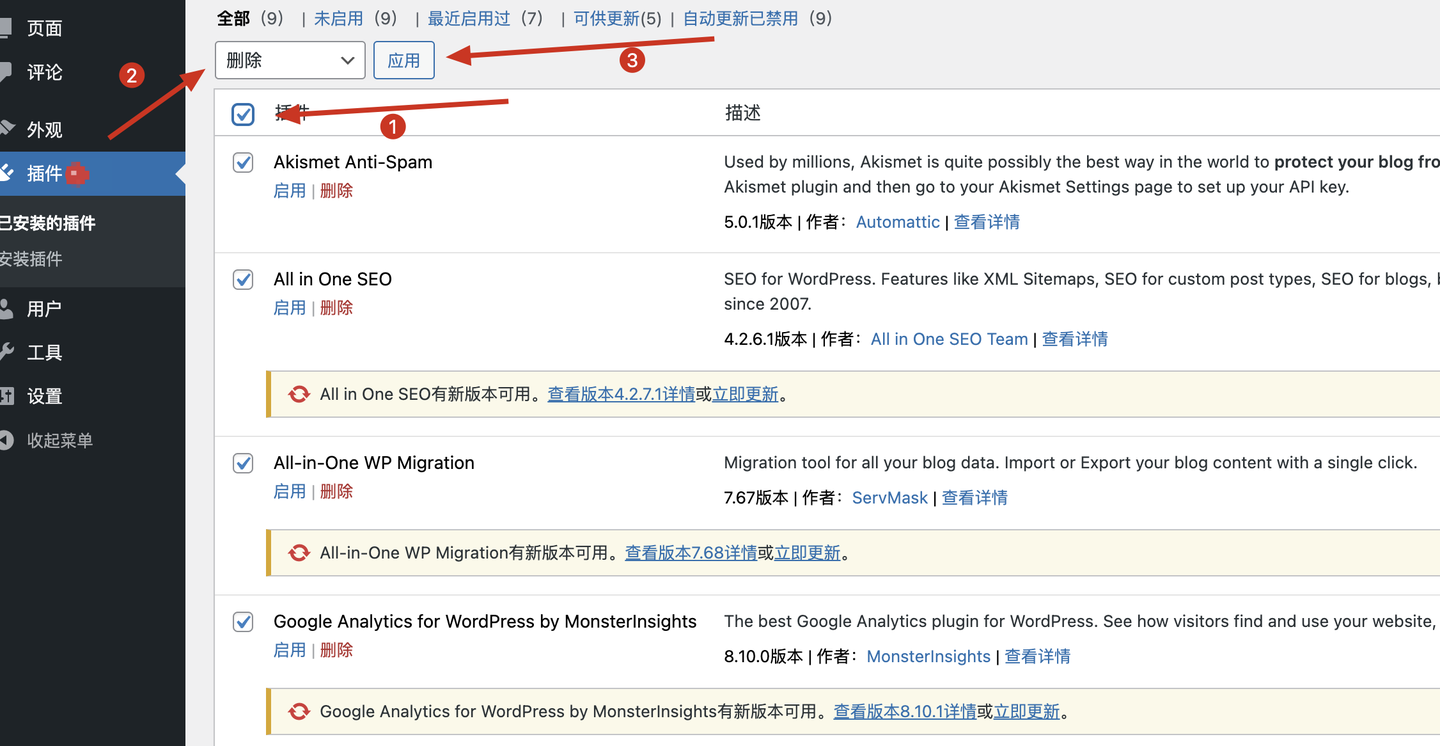The height and width of the screenshot is (746, 1440).
Task: Click the 收起菜单 collapse arrow icon
Action: coord(6,440)
